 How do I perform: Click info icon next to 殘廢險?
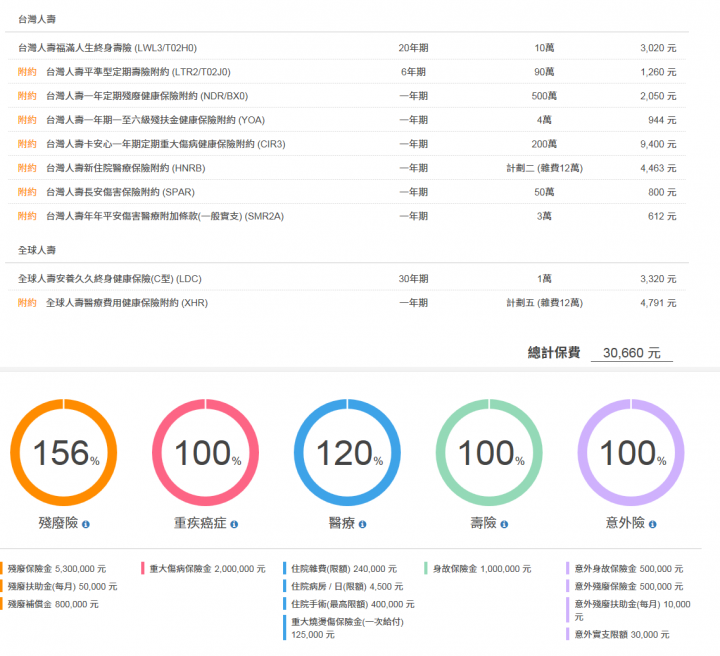click(x=86, y=524)
